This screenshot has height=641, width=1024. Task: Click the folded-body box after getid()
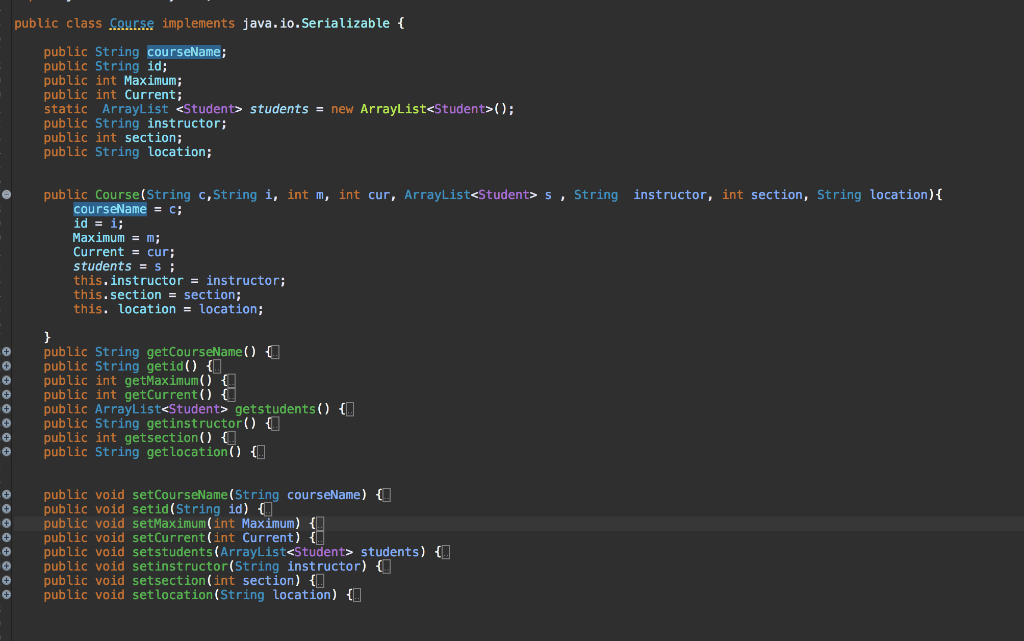coord(217,367)
